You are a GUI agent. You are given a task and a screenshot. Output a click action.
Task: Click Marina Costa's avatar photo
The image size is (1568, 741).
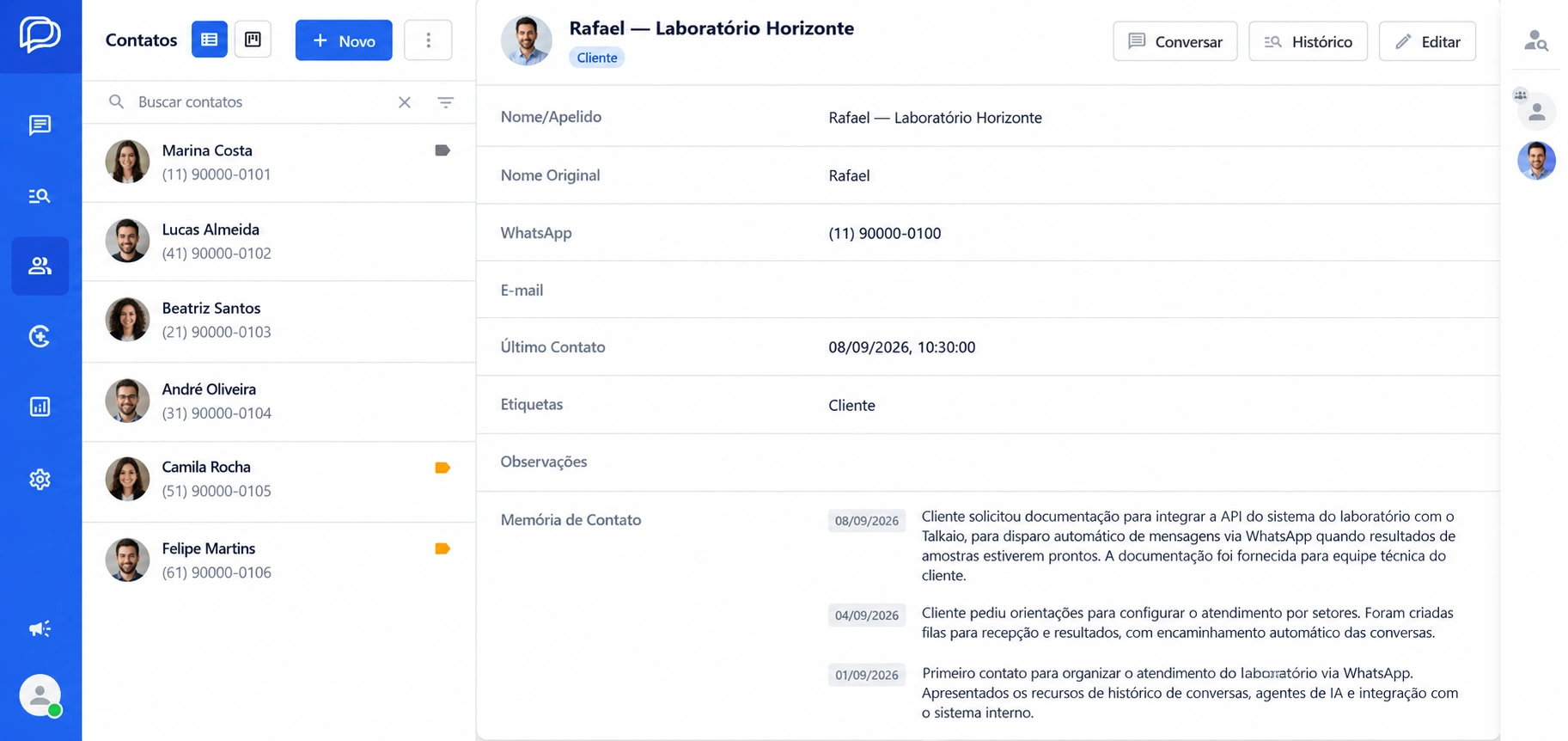[127, 162]
